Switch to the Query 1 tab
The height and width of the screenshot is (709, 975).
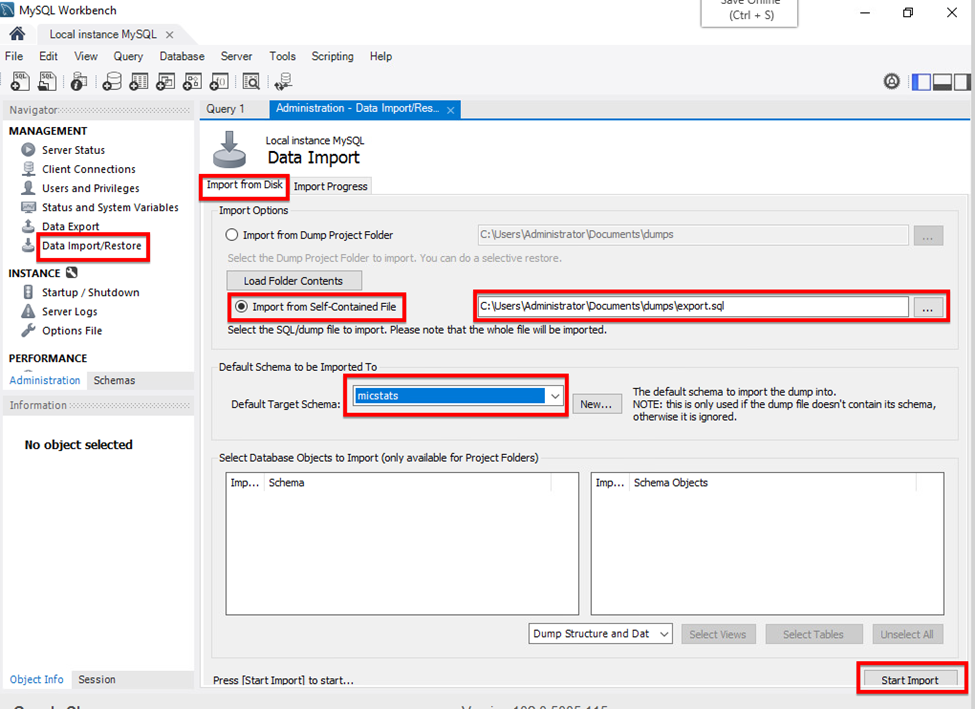[x=225, y=109]
